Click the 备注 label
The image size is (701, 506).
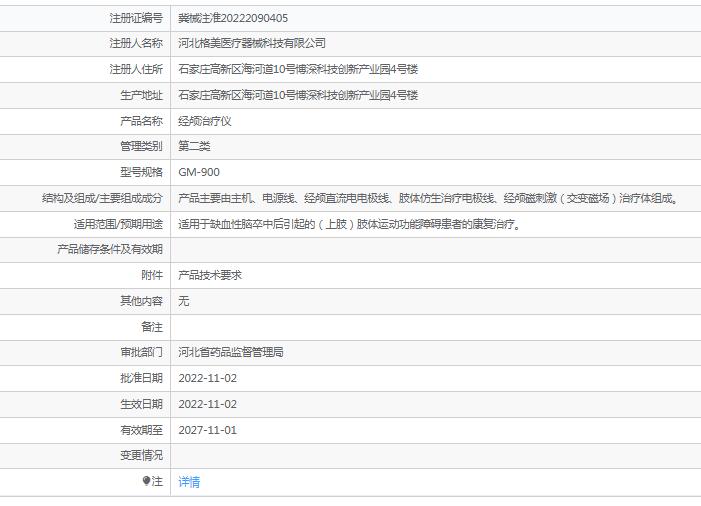pos(152,327)
